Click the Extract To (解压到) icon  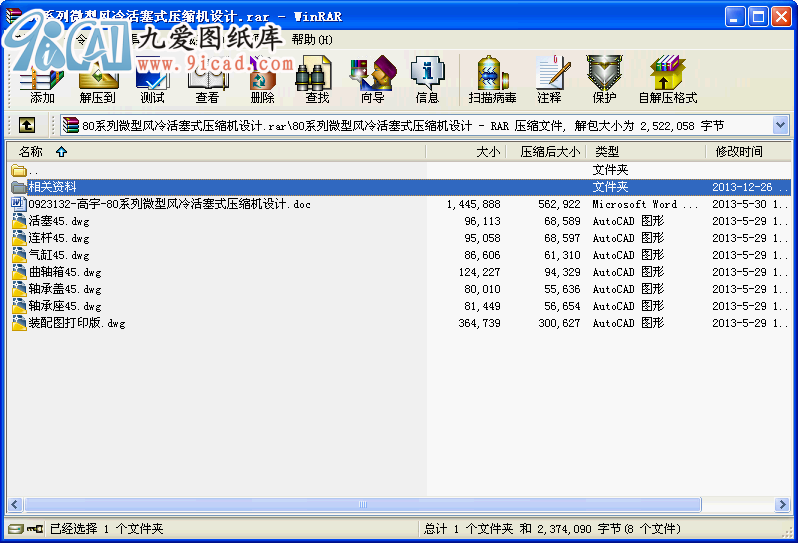coord(98,80)
